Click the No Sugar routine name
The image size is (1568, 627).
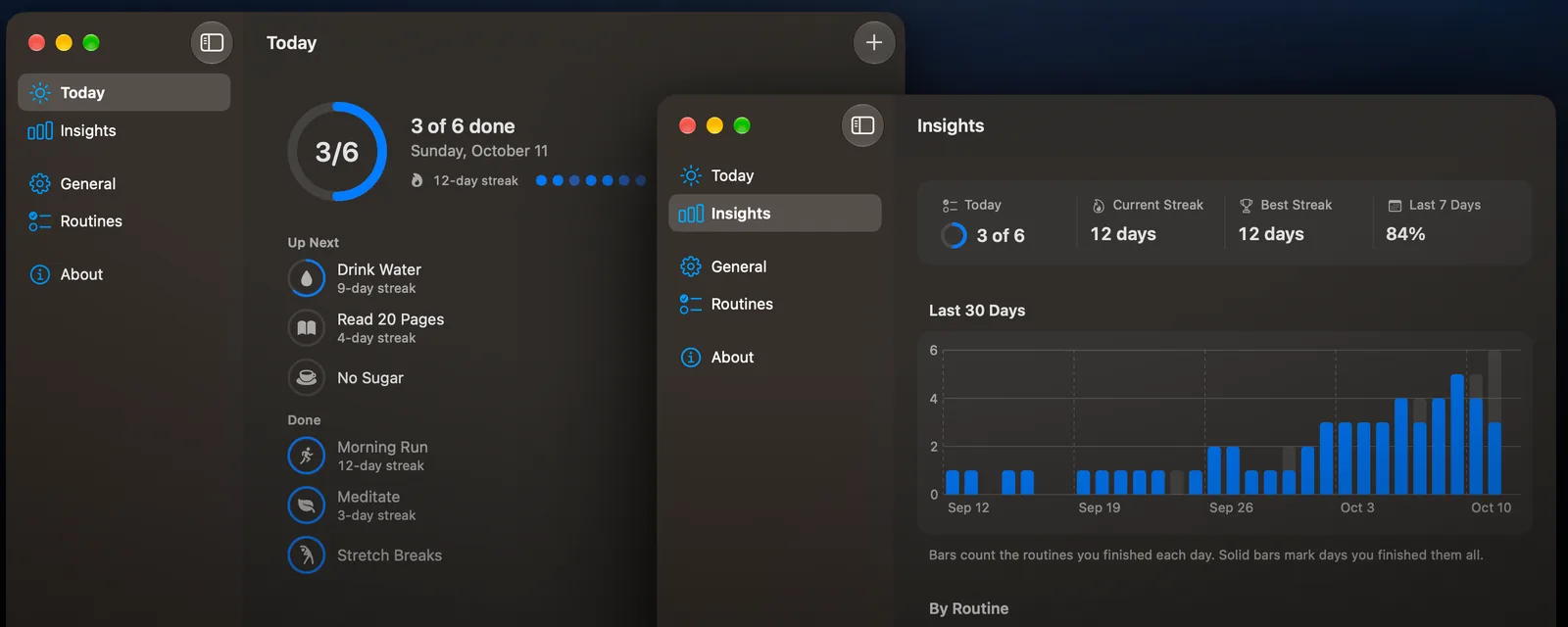pos(370,377)
